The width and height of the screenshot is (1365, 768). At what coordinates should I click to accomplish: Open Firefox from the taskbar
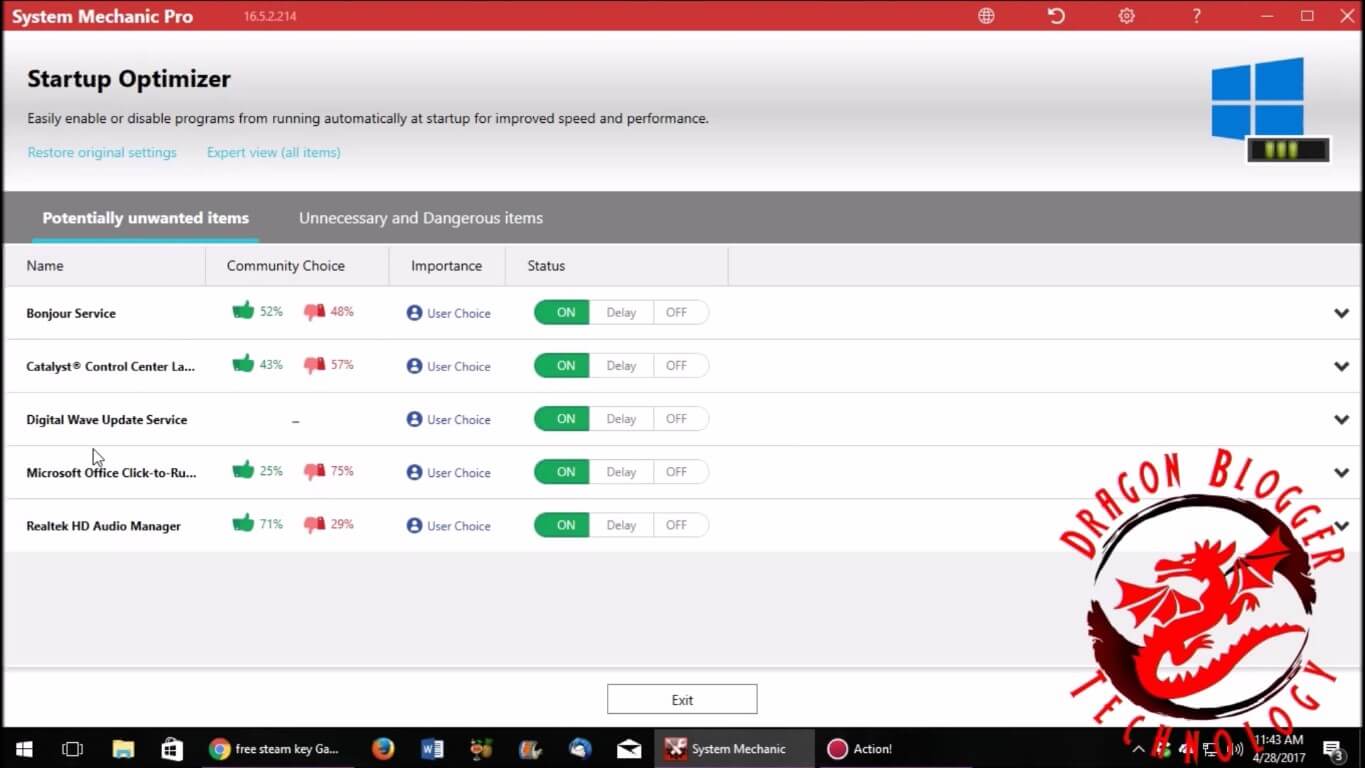[382, 748]
